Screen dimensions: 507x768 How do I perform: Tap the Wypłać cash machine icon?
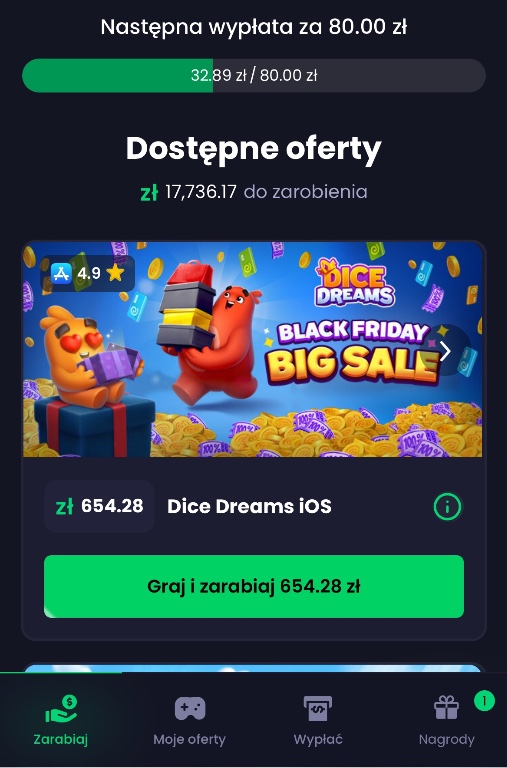pyautogui.click(x=318, y=709)
